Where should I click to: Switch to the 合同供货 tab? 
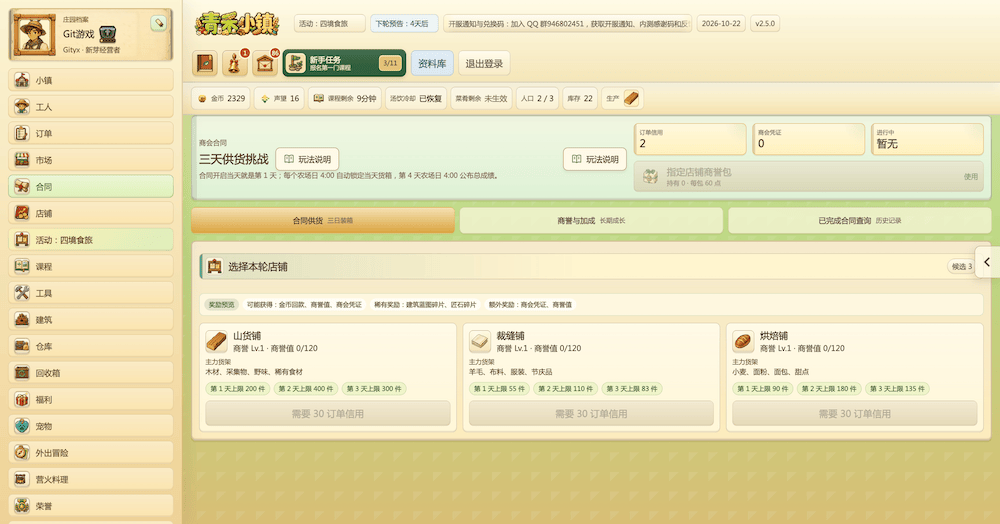pyautogui.click(x=323, y=221)
